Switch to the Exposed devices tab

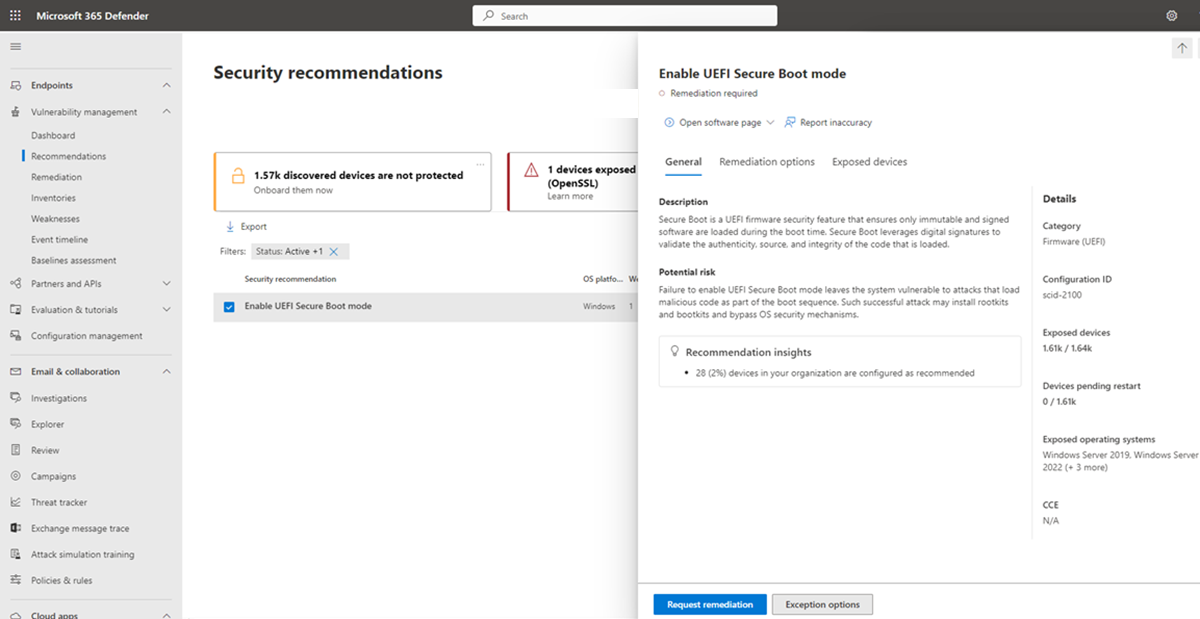tap(868, 161)
